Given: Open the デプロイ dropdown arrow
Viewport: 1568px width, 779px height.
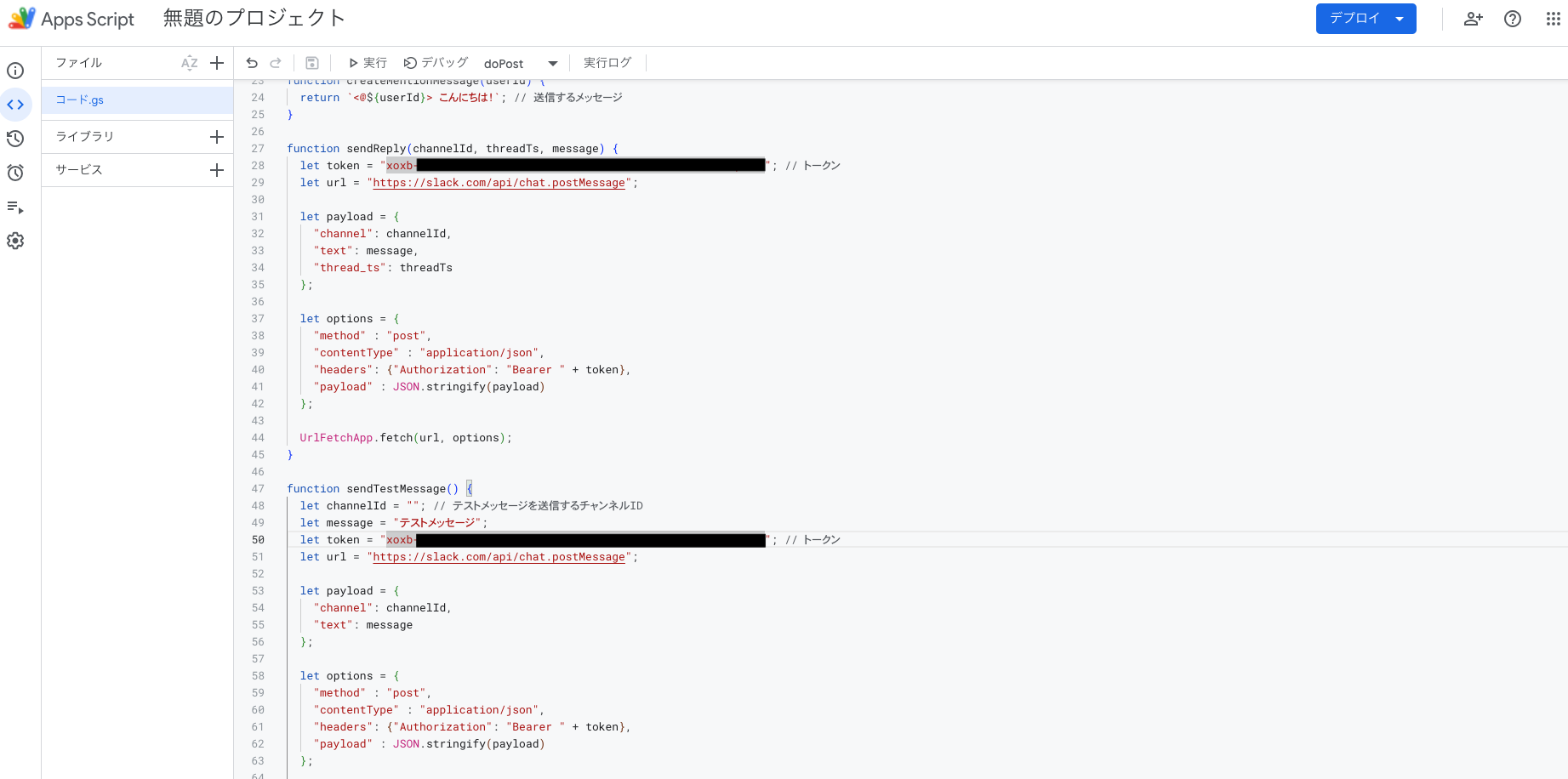Looking at the screenshot, I should click(1400, 18).
